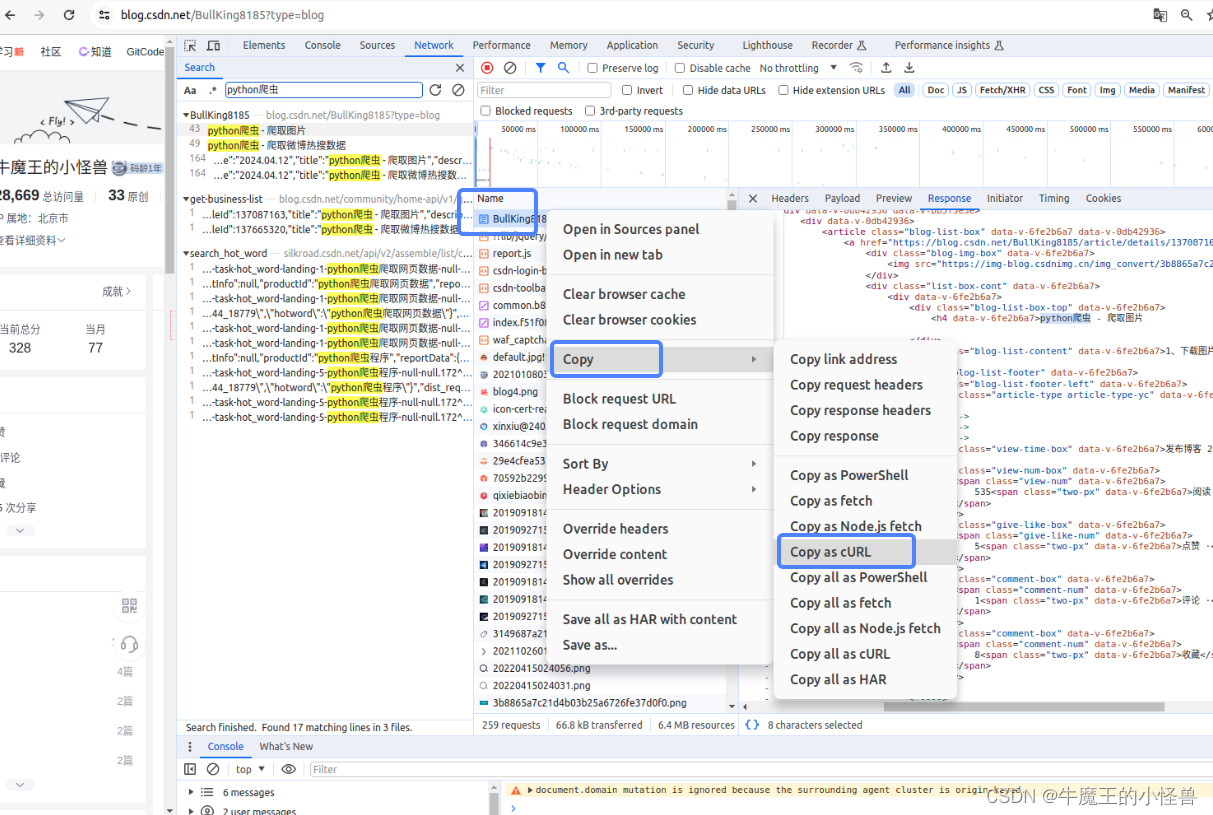Clear the search panel results
The height and width of the screenshot is (815, 1213).
point(458,90)
